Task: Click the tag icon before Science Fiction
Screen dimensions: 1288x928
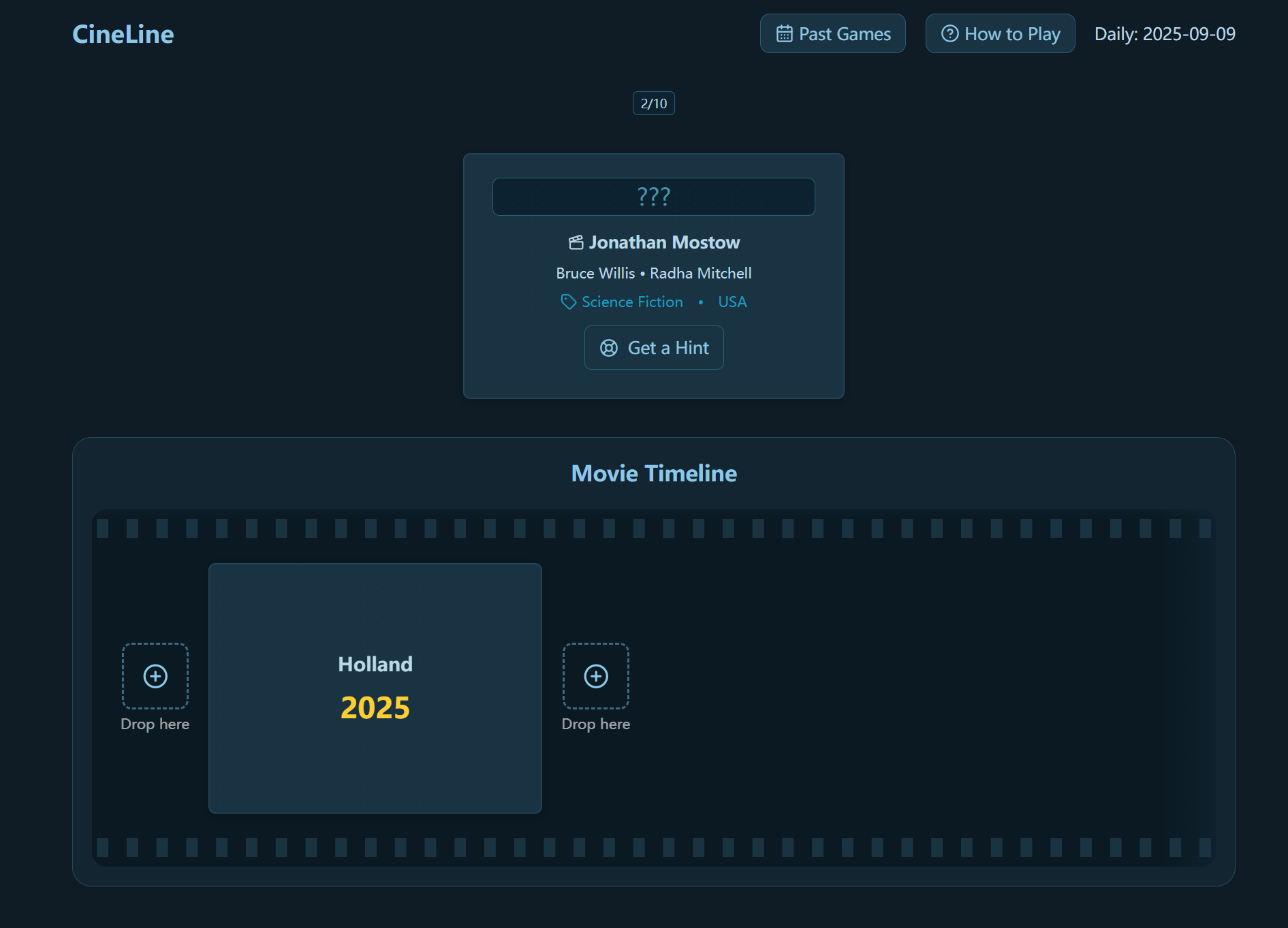Action: click(568, 302)
